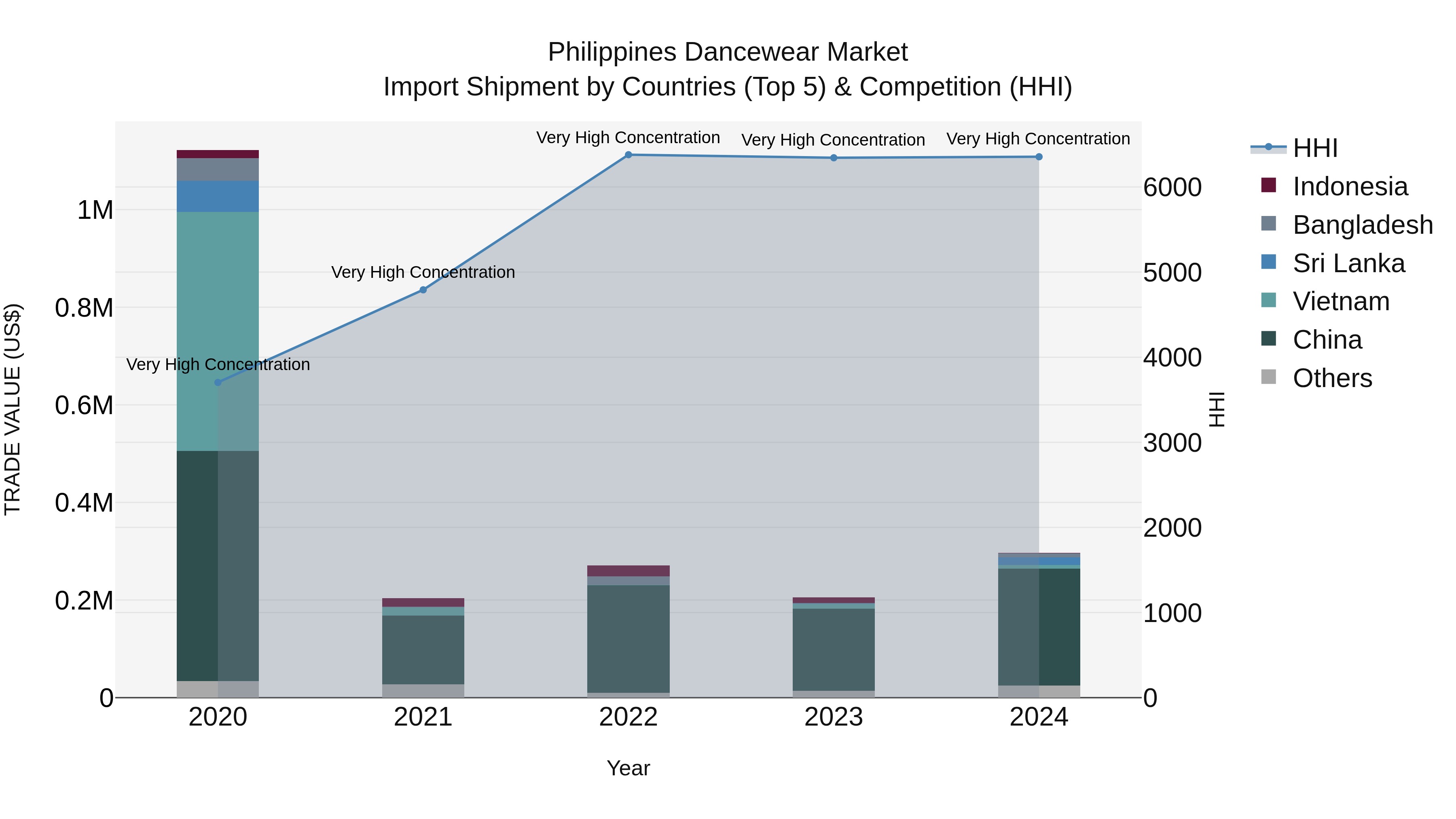The height and width of the screenshot is (819, 1456).
Task: Click the Sri Lanka legend color swatch
Action: (x=1269, y=262)
